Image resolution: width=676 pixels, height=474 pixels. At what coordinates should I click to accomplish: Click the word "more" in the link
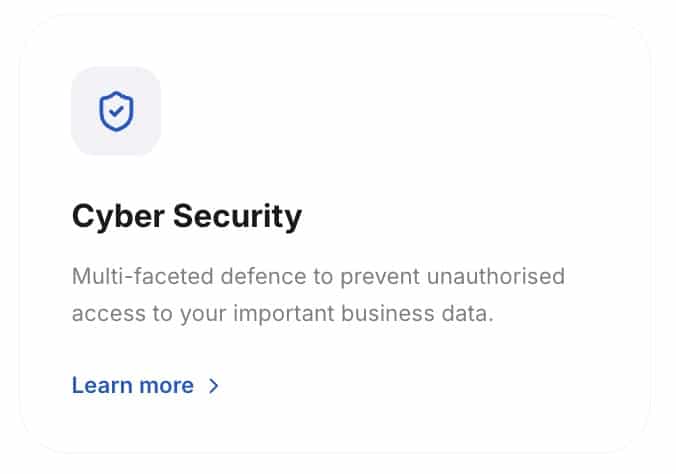167,386
